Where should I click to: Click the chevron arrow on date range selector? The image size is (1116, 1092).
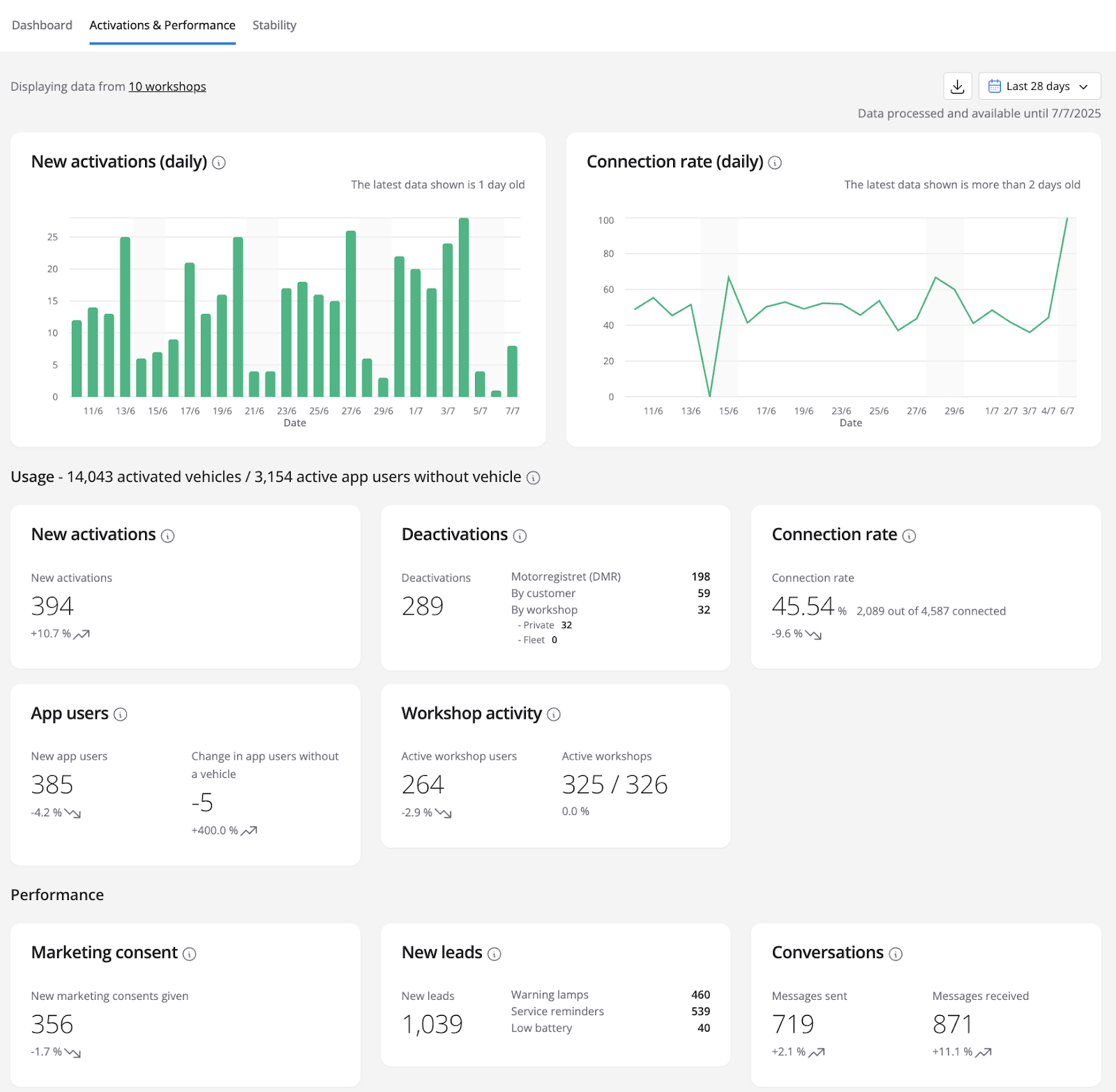(1083, 87)
